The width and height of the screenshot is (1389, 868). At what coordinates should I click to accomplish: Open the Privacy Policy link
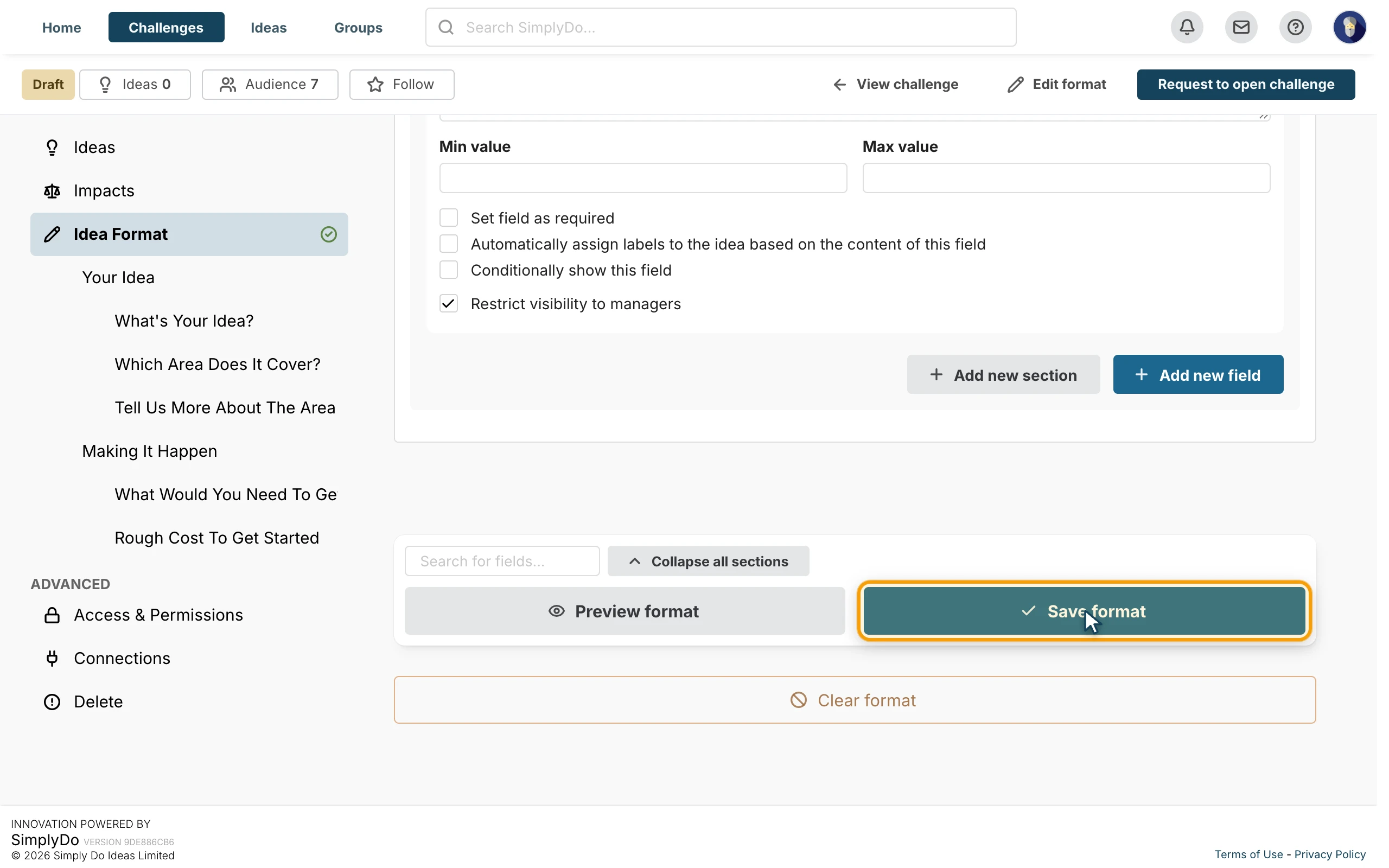click(1330, 854)
